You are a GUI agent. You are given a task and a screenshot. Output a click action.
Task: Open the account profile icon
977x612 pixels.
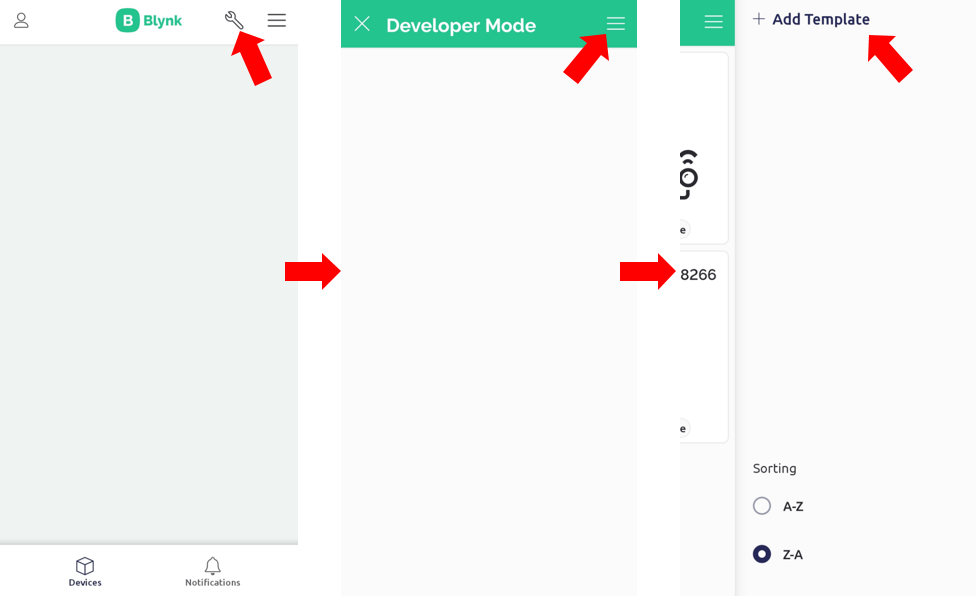(x=21, y=20)
